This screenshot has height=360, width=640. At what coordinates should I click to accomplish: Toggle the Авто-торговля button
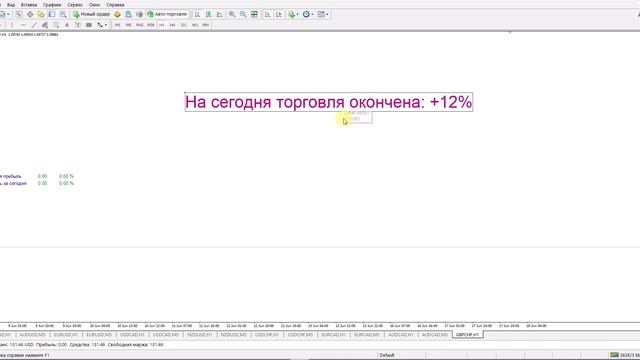[x=167, y=14]
